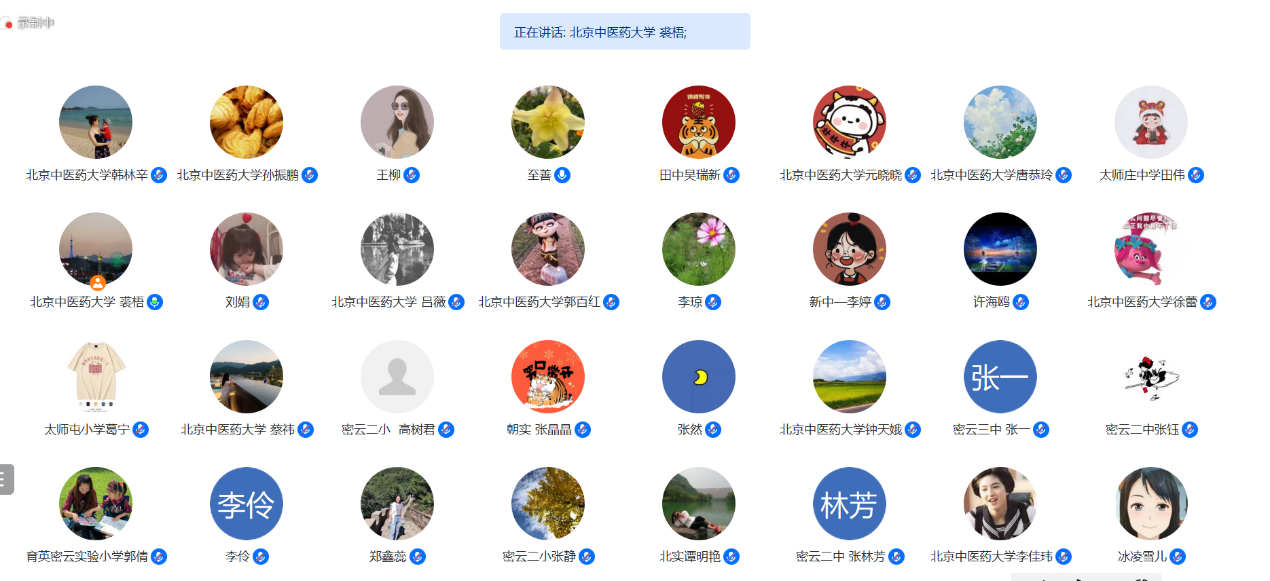Click the muted mic icon beside 王柳
Image resolution: width=1270 pixels, height=581 pixels.
[x=412, y=175]
